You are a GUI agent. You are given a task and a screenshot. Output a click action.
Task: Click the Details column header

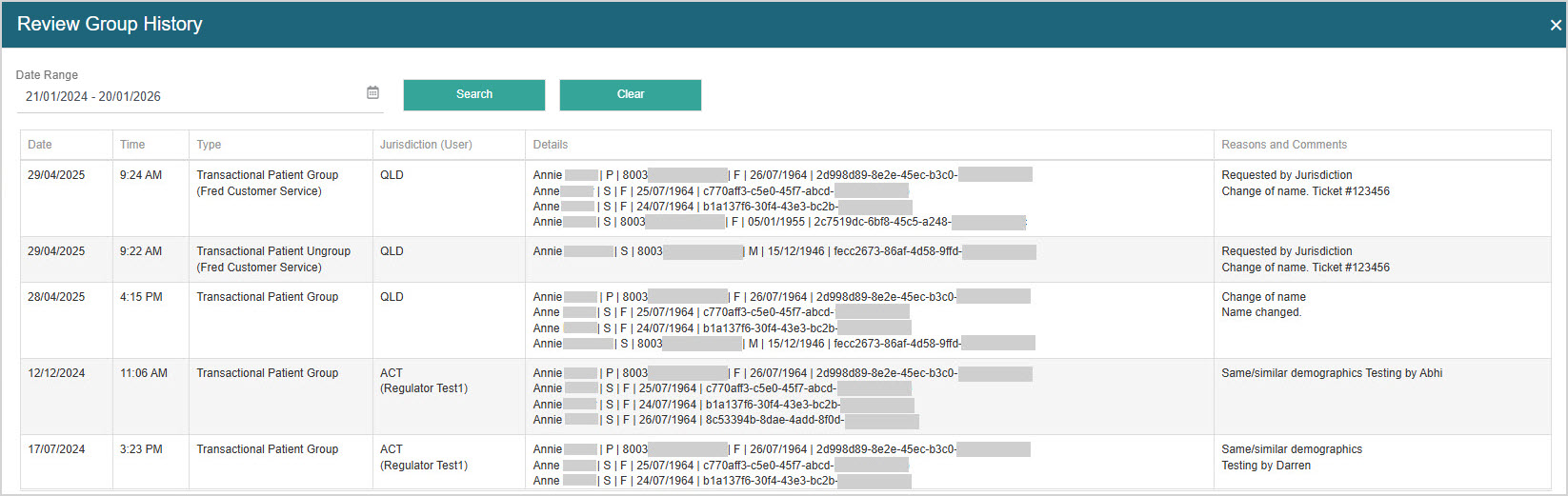coord(551,145)
